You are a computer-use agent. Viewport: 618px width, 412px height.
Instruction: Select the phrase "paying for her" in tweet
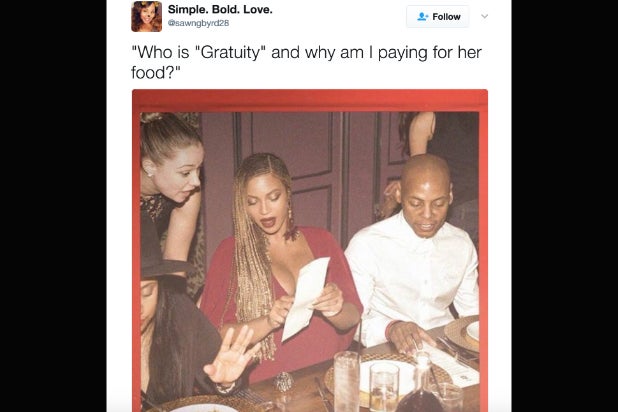pos(430,53)
